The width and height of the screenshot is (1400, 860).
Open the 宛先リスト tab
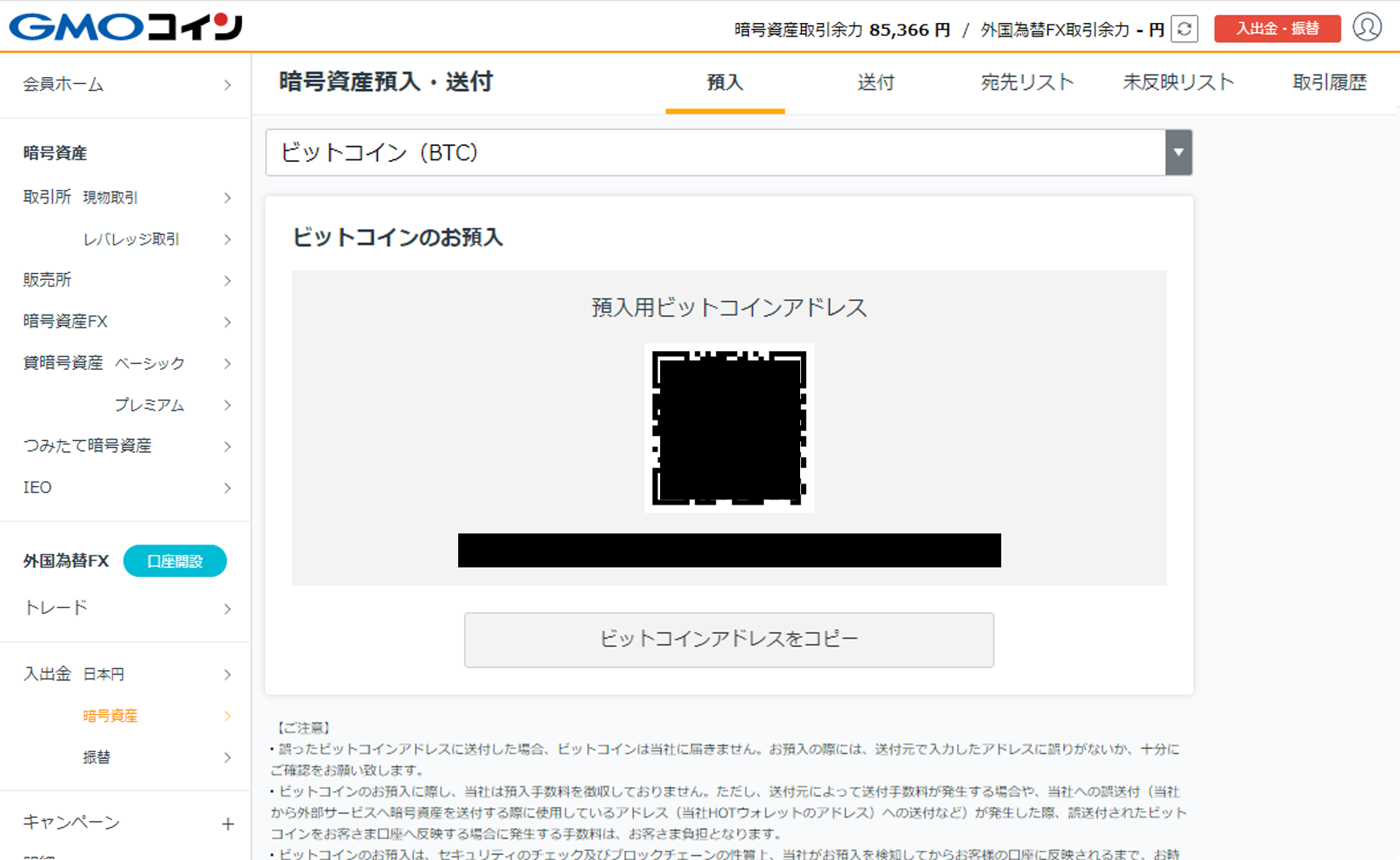(1027, 82)
